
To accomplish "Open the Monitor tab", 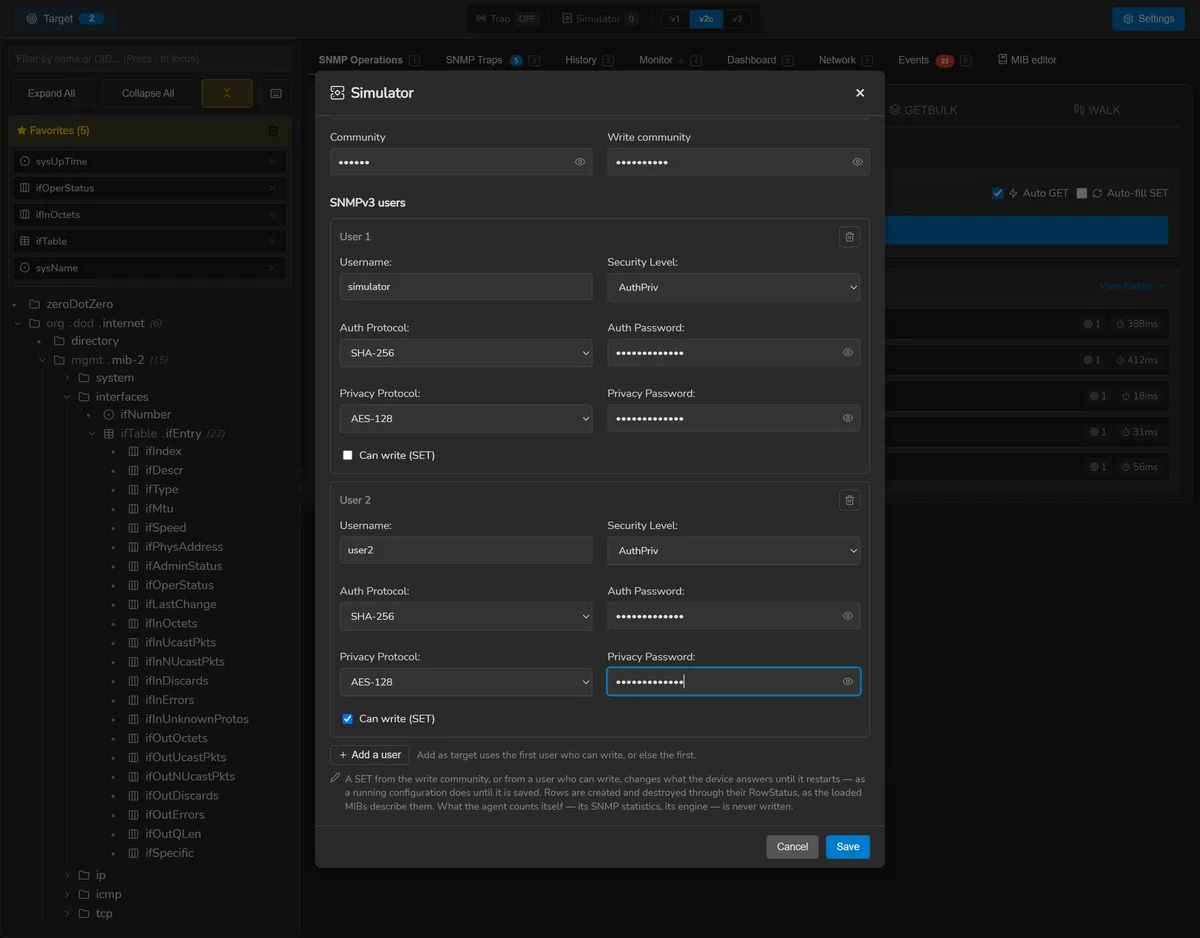I will [x=670, y=60].
